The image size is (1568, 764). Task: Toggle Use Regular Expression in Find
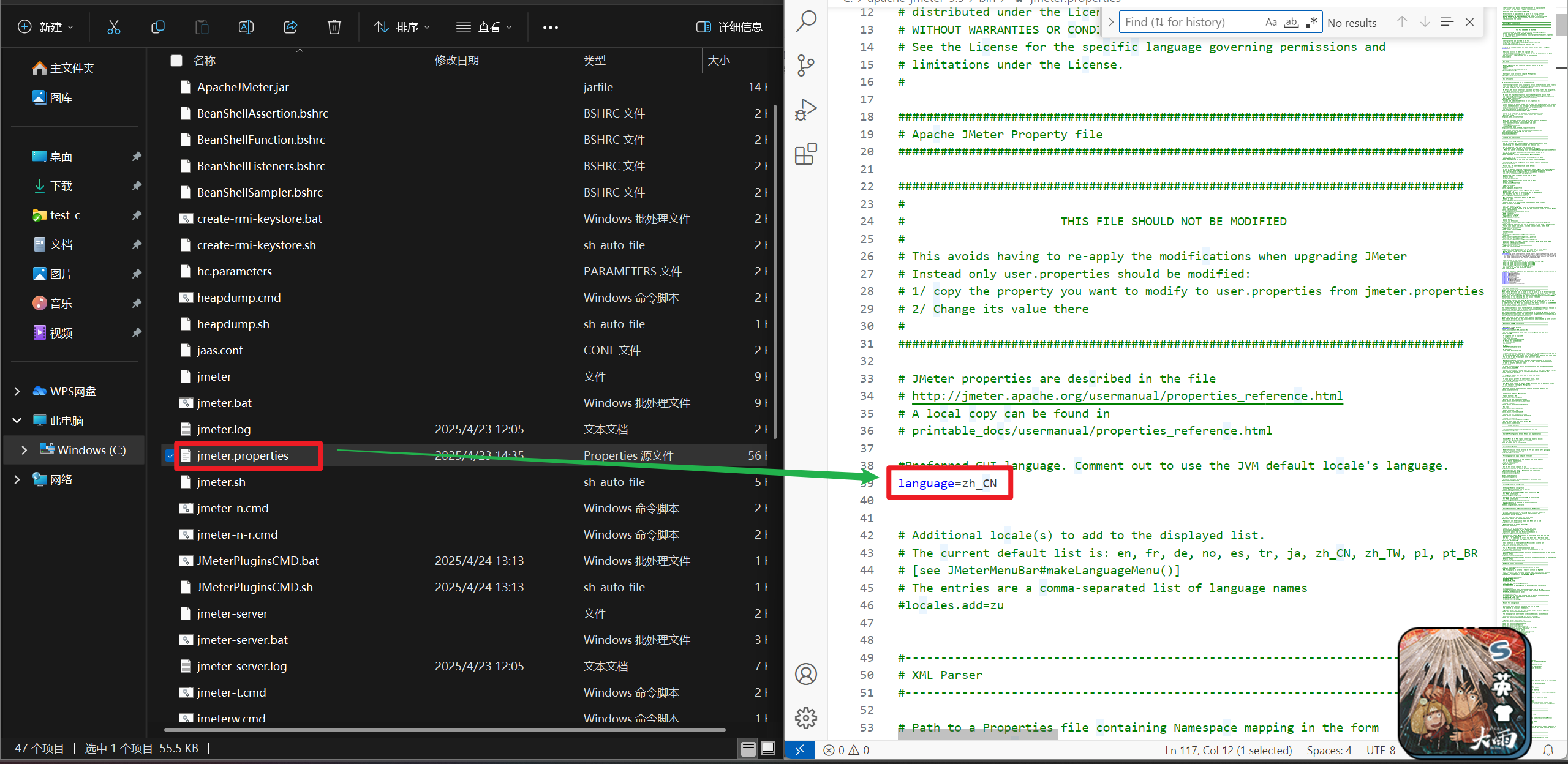1311,23
